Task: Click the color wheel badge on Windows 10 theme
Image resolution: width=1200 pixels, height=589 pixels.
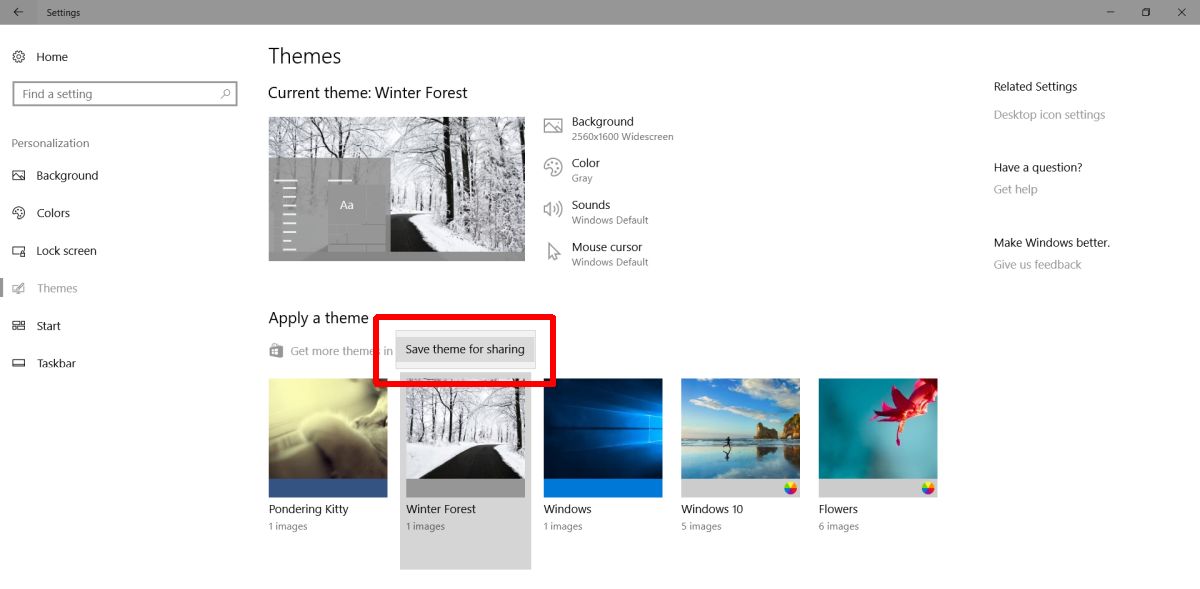Action: pos(791,488)
